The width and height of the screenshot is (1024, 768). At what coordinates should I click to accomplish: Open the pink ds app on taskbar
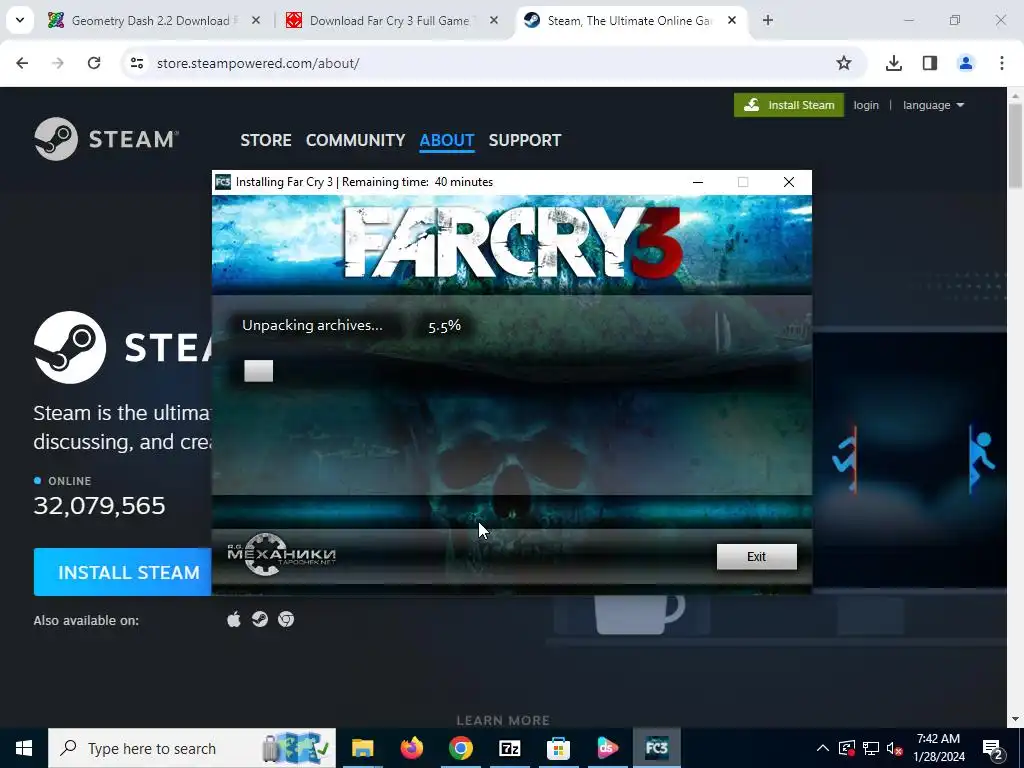pos(607,748)
